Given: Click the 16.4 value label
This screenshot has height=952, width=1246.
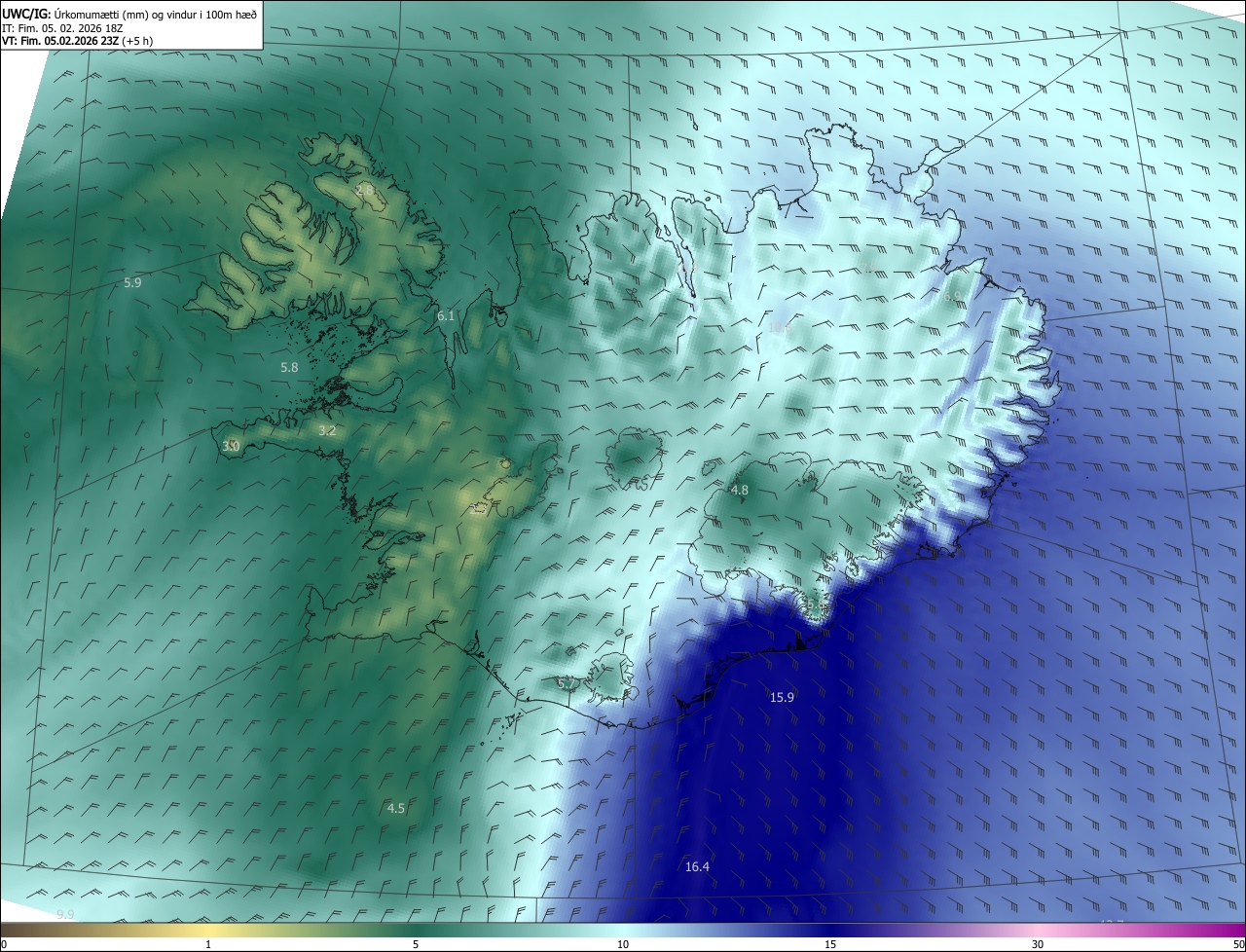Looking at the screenshot, I should click(x=697, y=866).
